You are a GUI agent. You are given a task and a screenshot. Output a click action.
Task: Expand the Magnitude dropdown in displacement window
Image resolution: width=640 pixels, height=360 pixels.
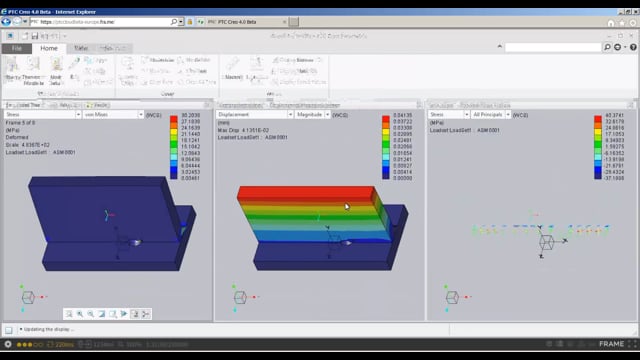(313, 115)
